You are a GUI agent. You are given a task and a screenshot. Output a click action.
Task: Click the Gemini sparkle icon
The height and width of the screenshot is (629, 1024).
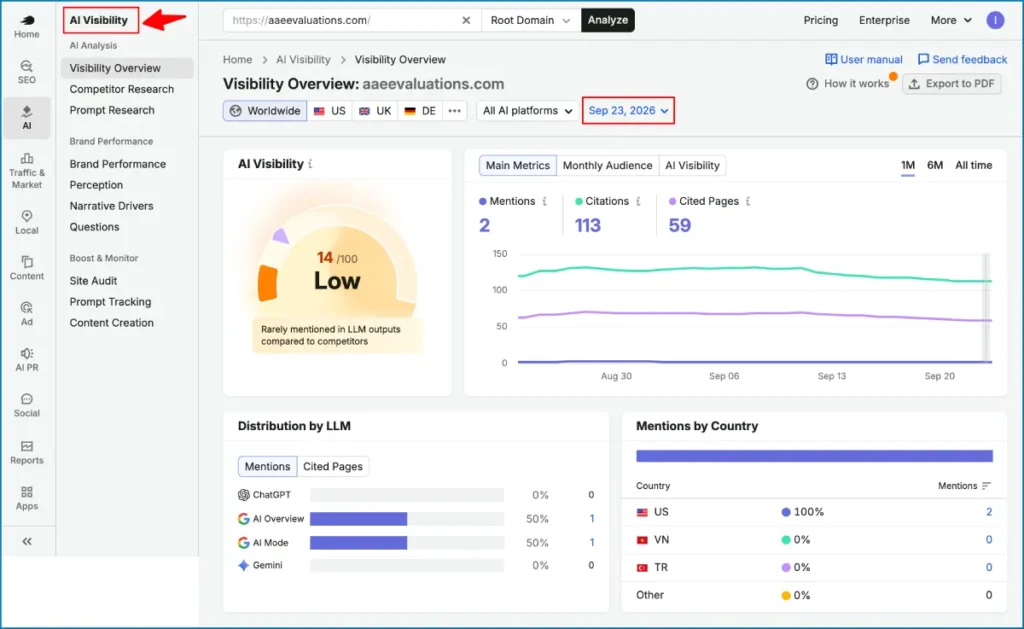point(244,565)
